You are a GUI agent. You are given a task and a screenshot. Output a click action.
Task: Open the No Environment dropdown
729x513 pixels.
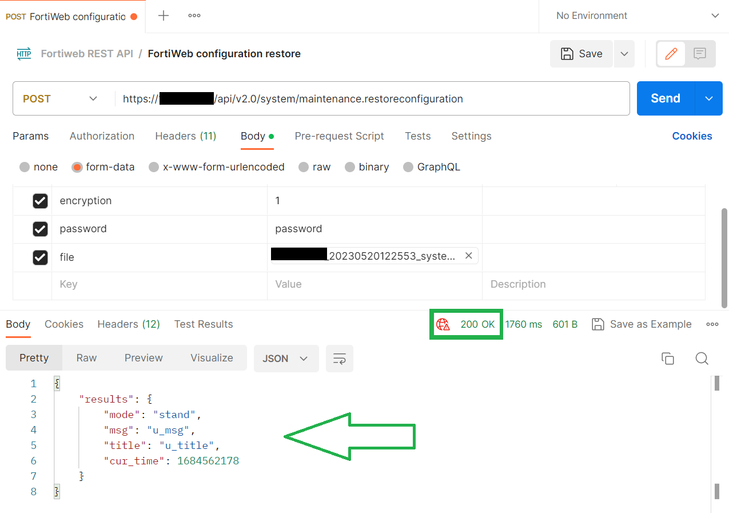point(637,16)
